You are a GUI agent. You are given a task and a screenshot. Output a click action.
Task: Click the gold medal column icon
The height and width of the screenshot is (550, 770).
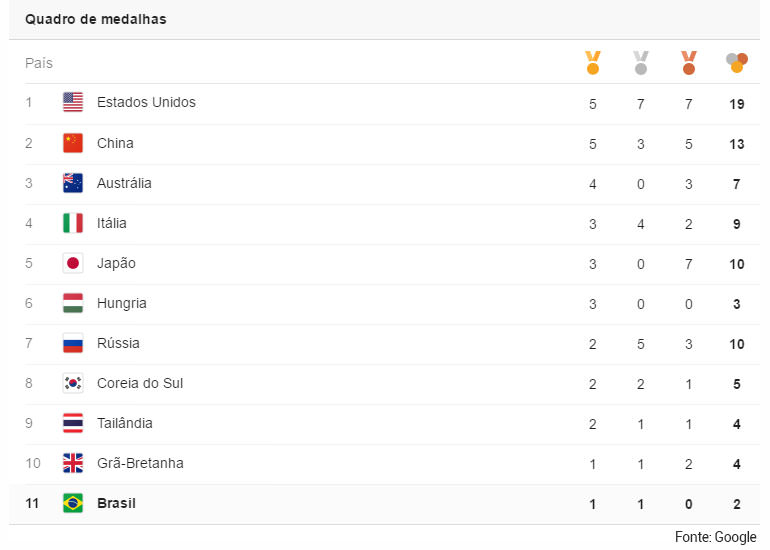click(x=593, y=63)
